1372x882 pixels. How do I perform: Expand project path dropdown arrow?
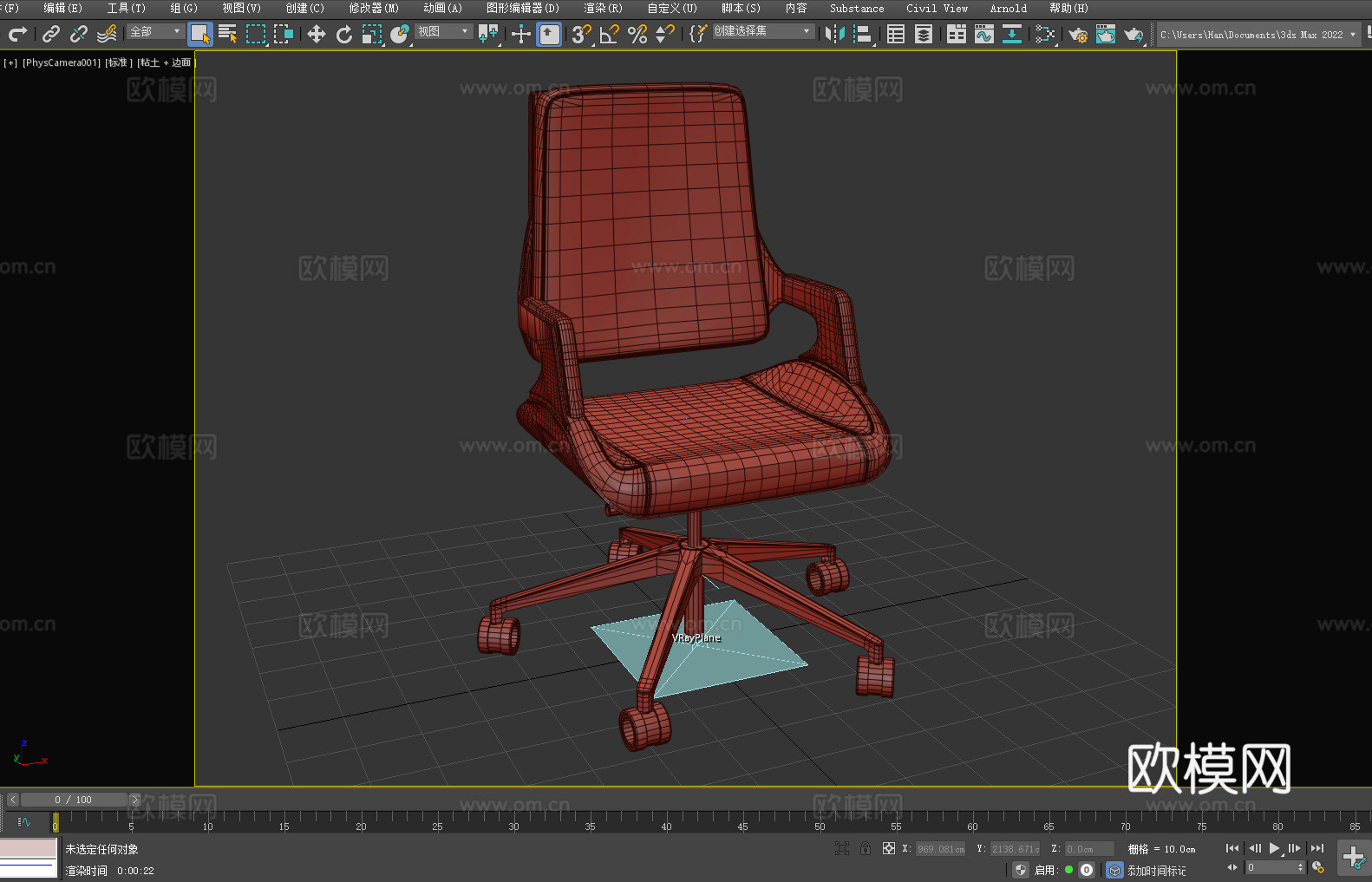pos(1353,35)
